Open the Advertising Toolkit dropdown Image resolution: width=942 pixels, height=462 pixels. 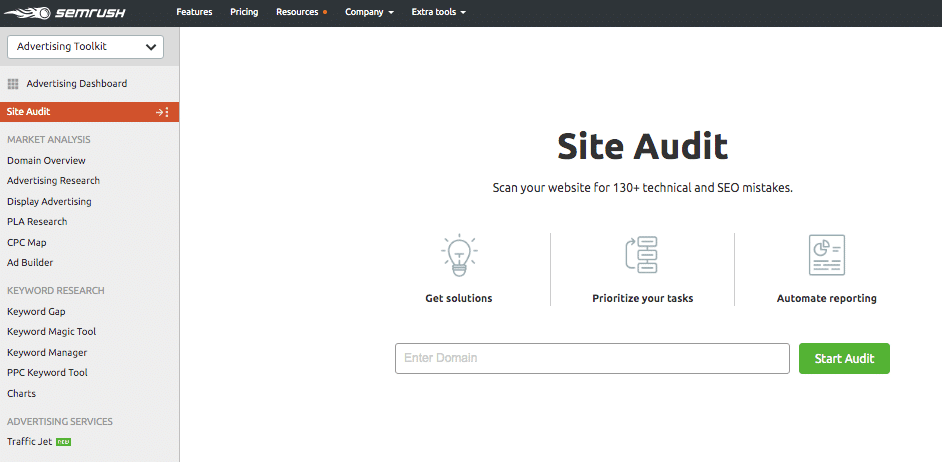click(x=85, y=46)
